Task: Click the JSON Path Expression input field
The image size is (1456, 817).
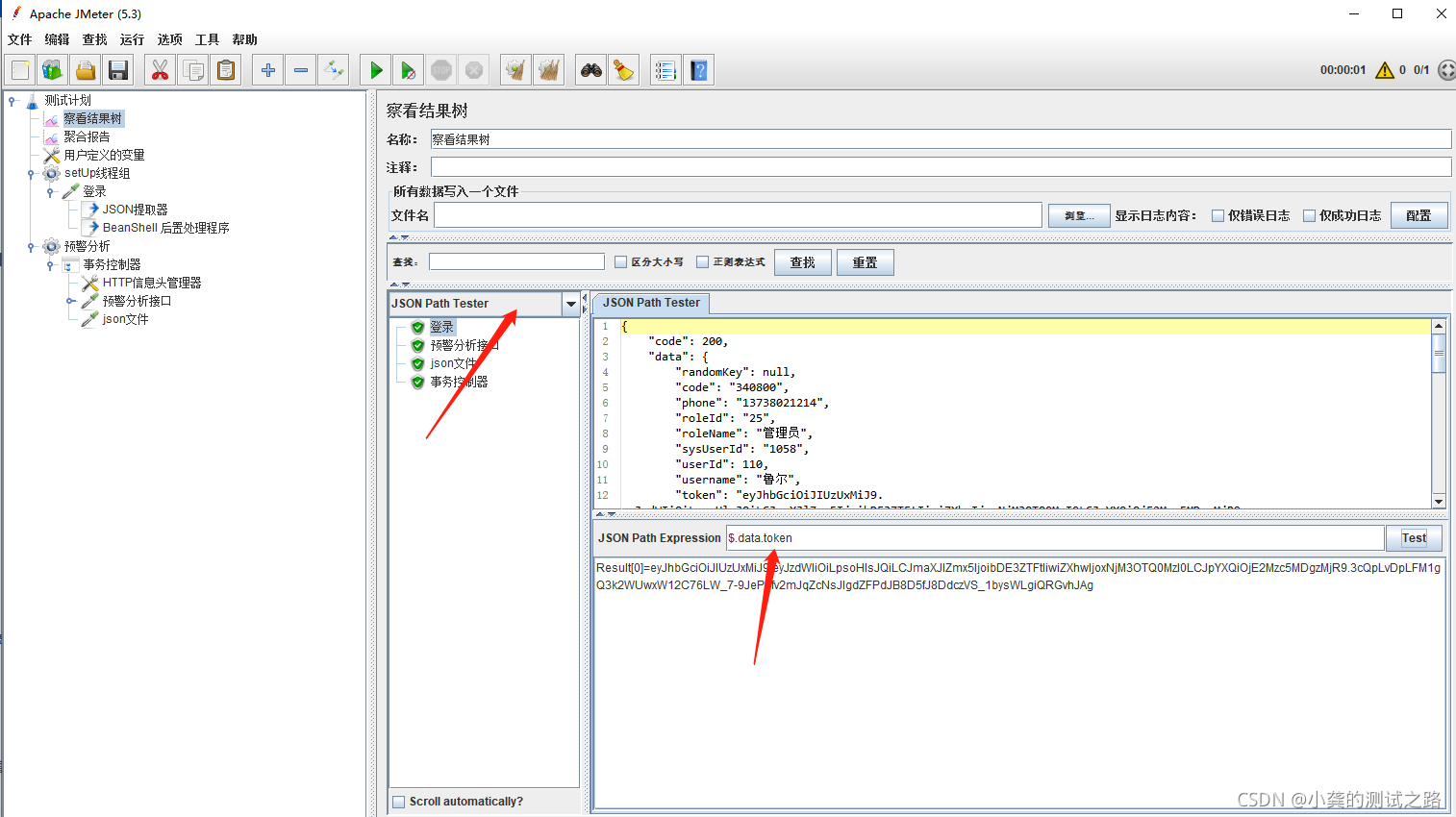Action: click(x=1055, y=538)
